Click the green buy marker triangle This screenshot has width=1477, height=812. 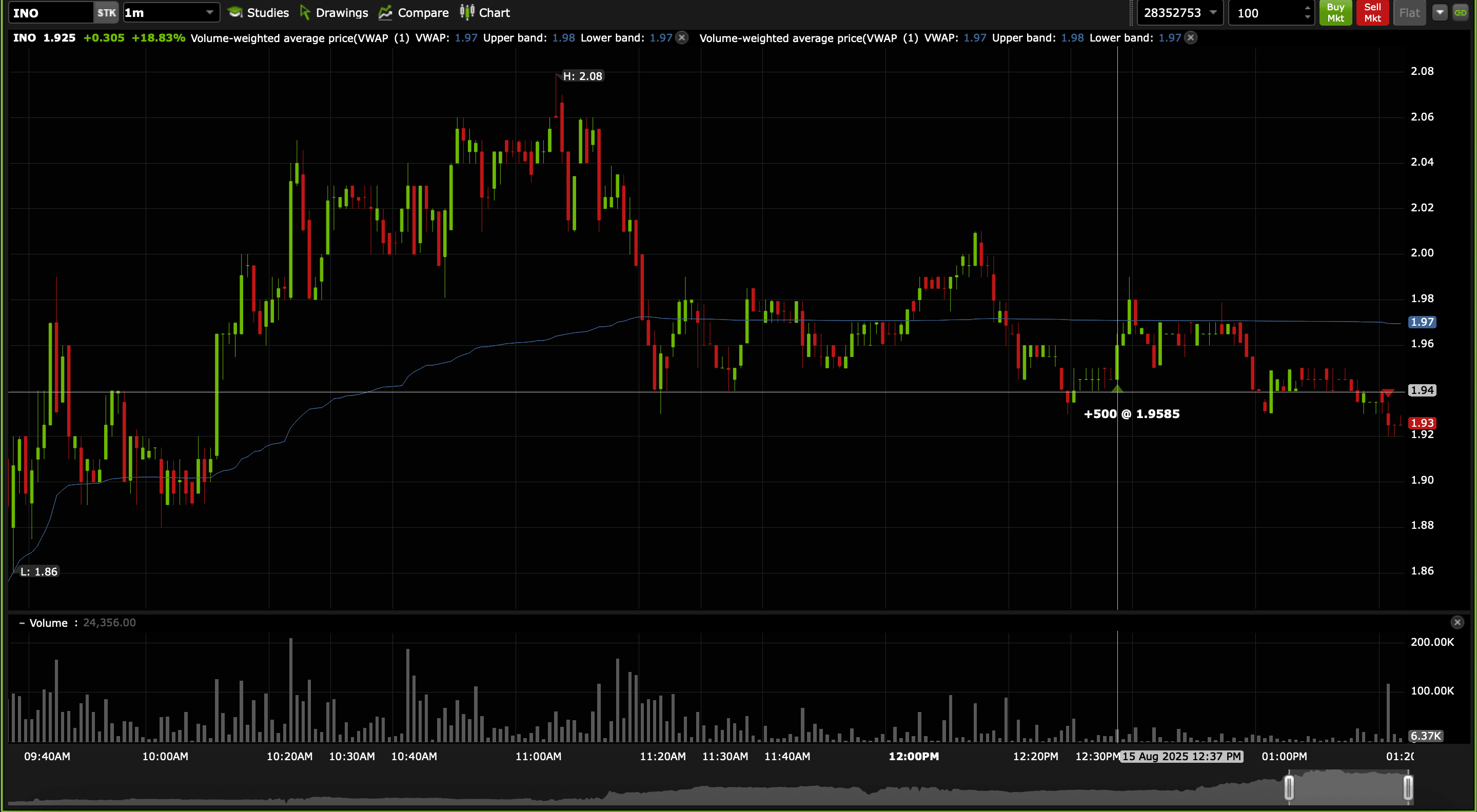point(1117,389)
